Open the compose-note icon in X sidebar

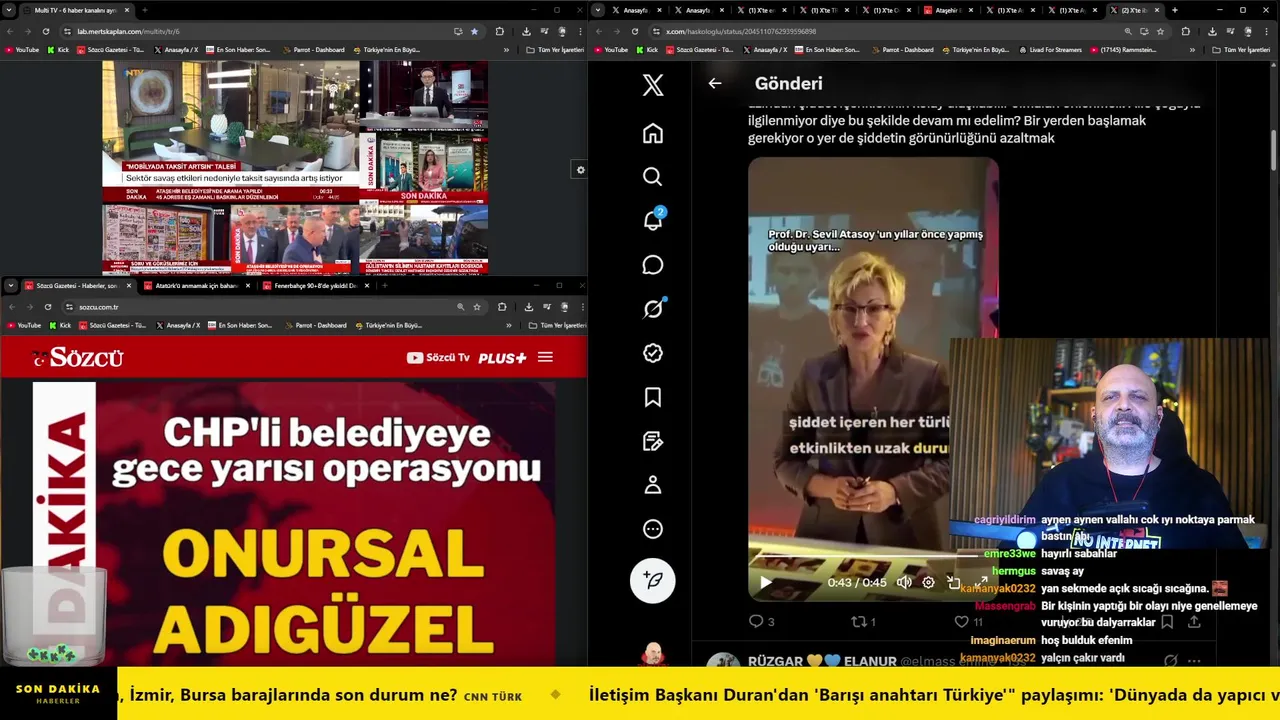653,441
